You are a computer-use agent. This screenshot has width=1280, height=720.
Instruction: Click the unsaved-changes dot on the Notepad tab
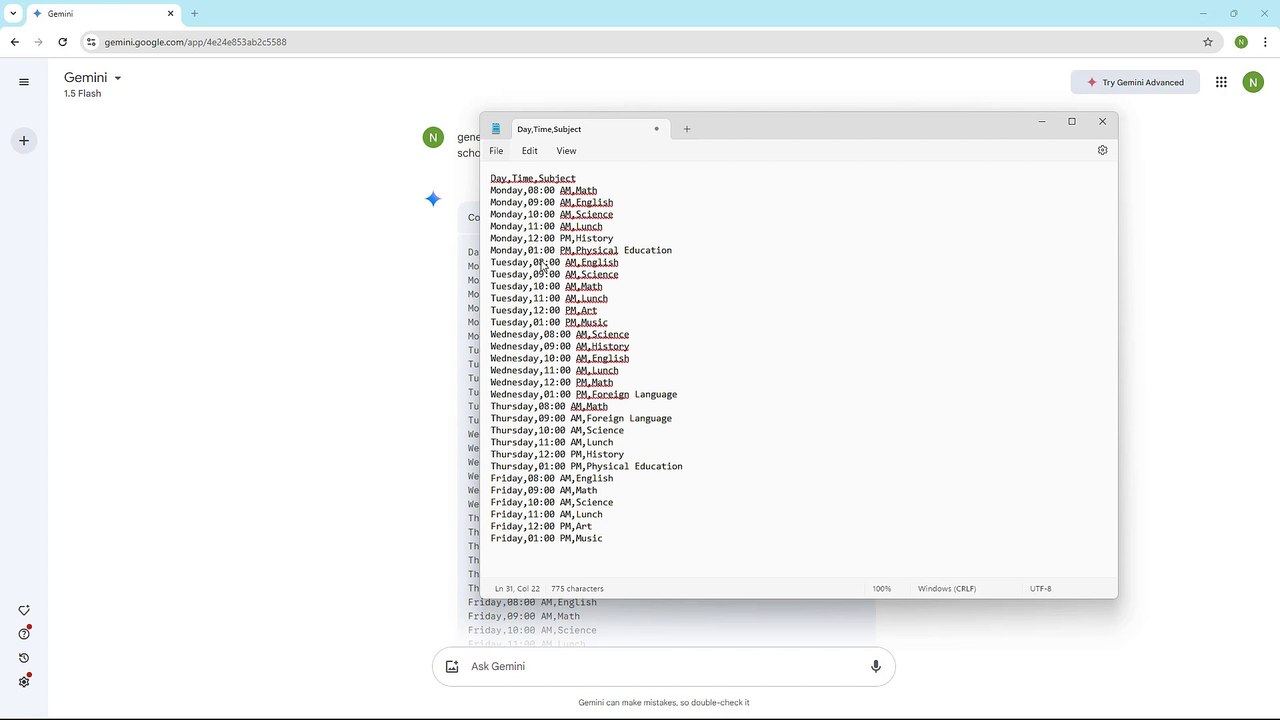[656, 129]
